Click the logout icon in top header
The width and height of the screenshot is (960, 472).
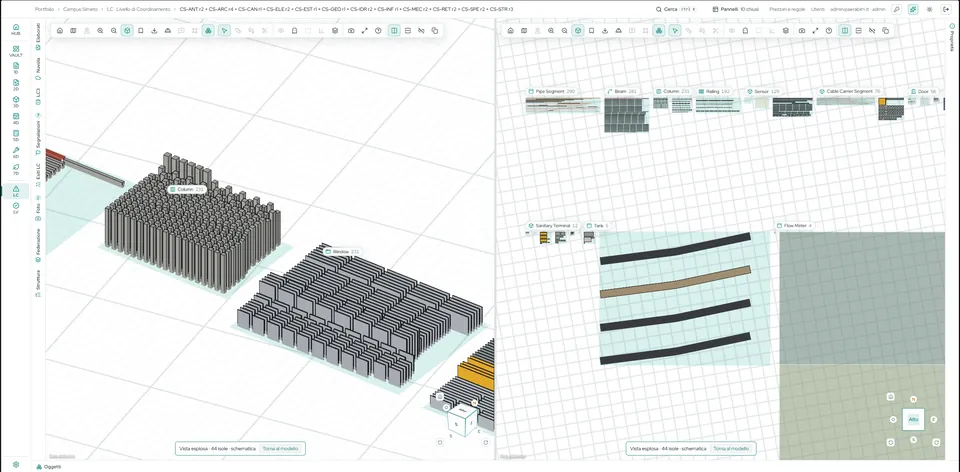947,10
